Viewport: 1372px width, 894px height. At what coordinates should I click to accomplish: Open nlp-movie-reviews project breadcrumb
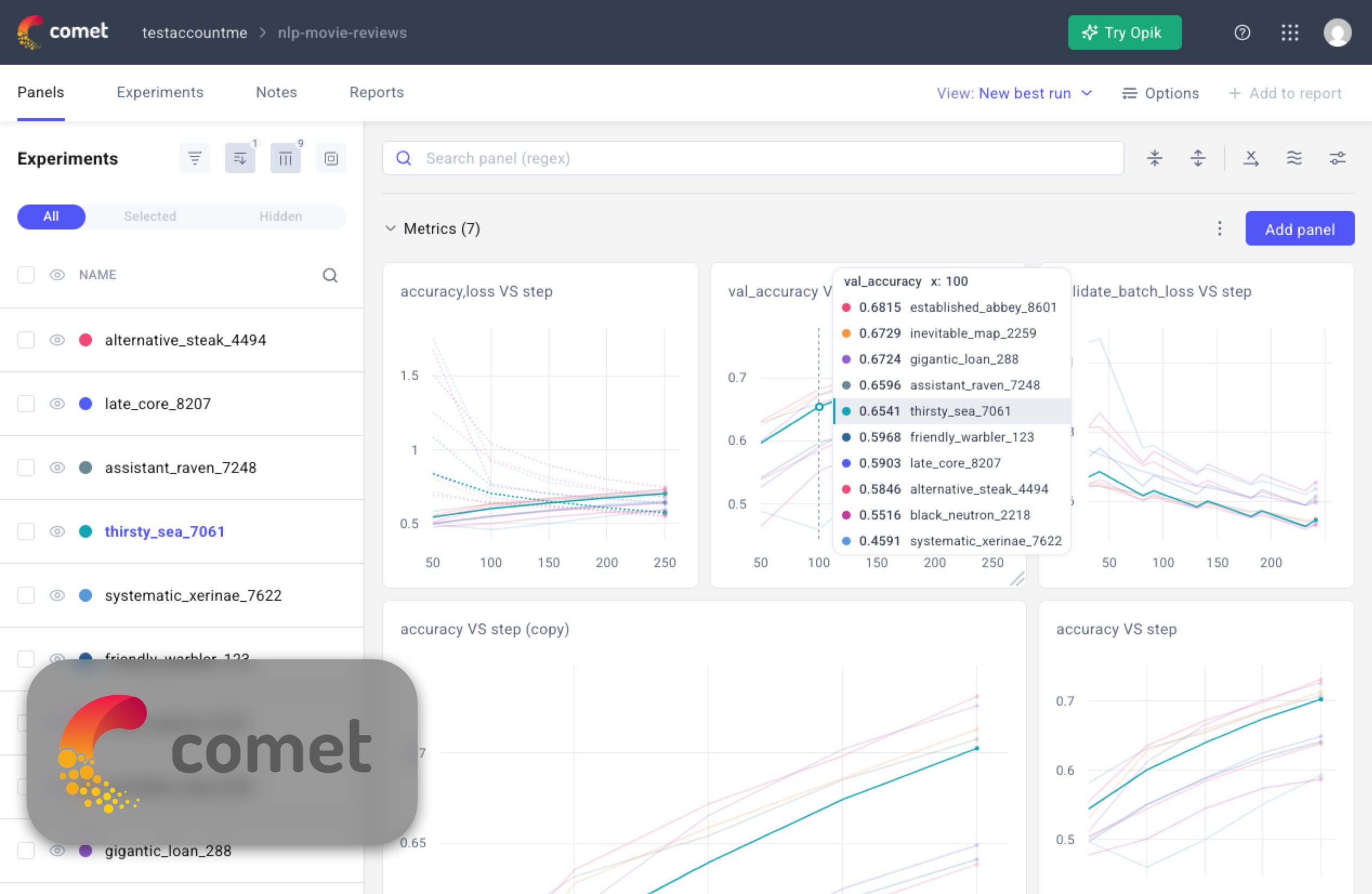342,33
